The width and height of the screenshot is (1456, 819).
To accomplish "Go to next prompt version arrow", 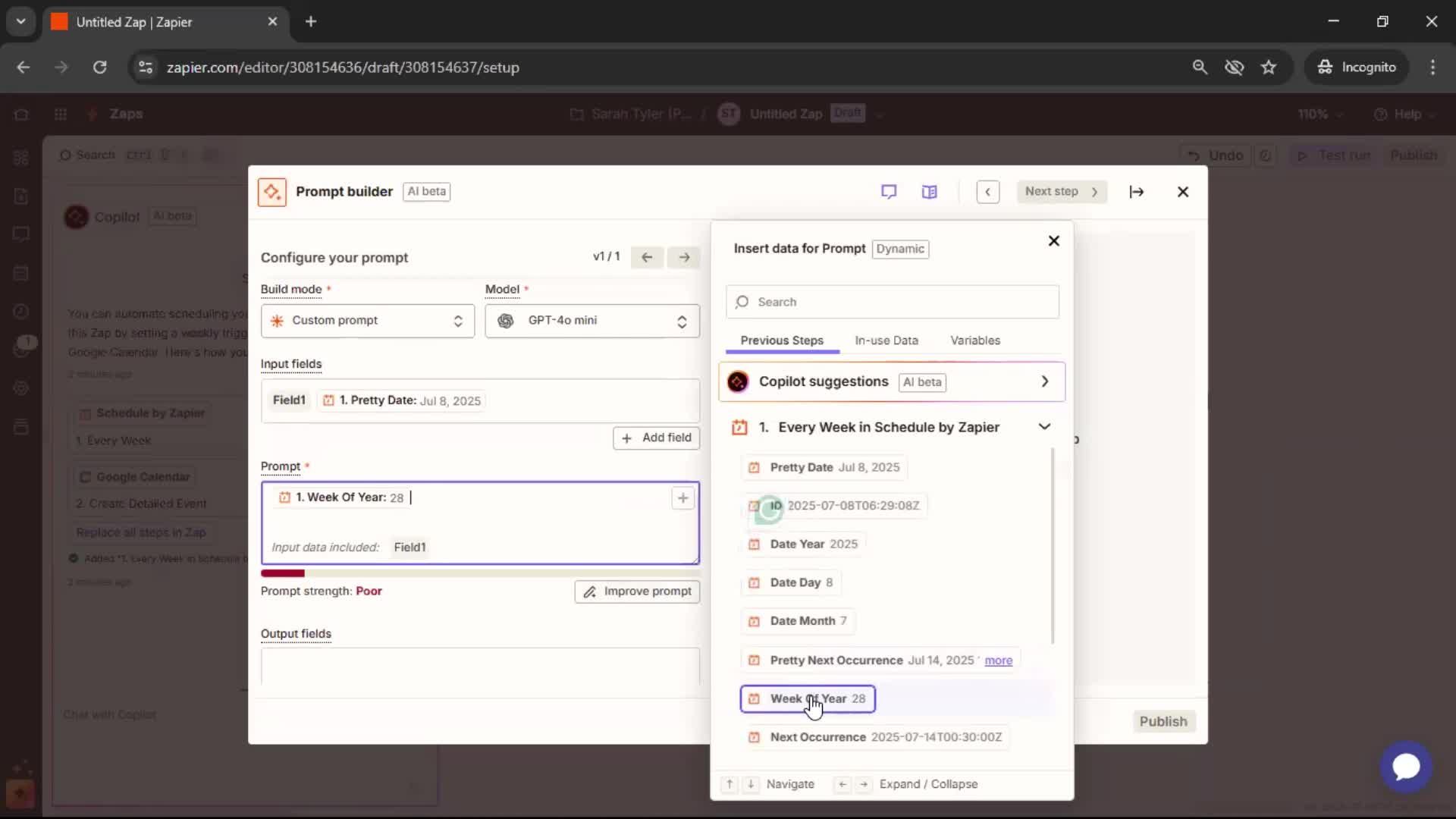I will tap(684, 257).
